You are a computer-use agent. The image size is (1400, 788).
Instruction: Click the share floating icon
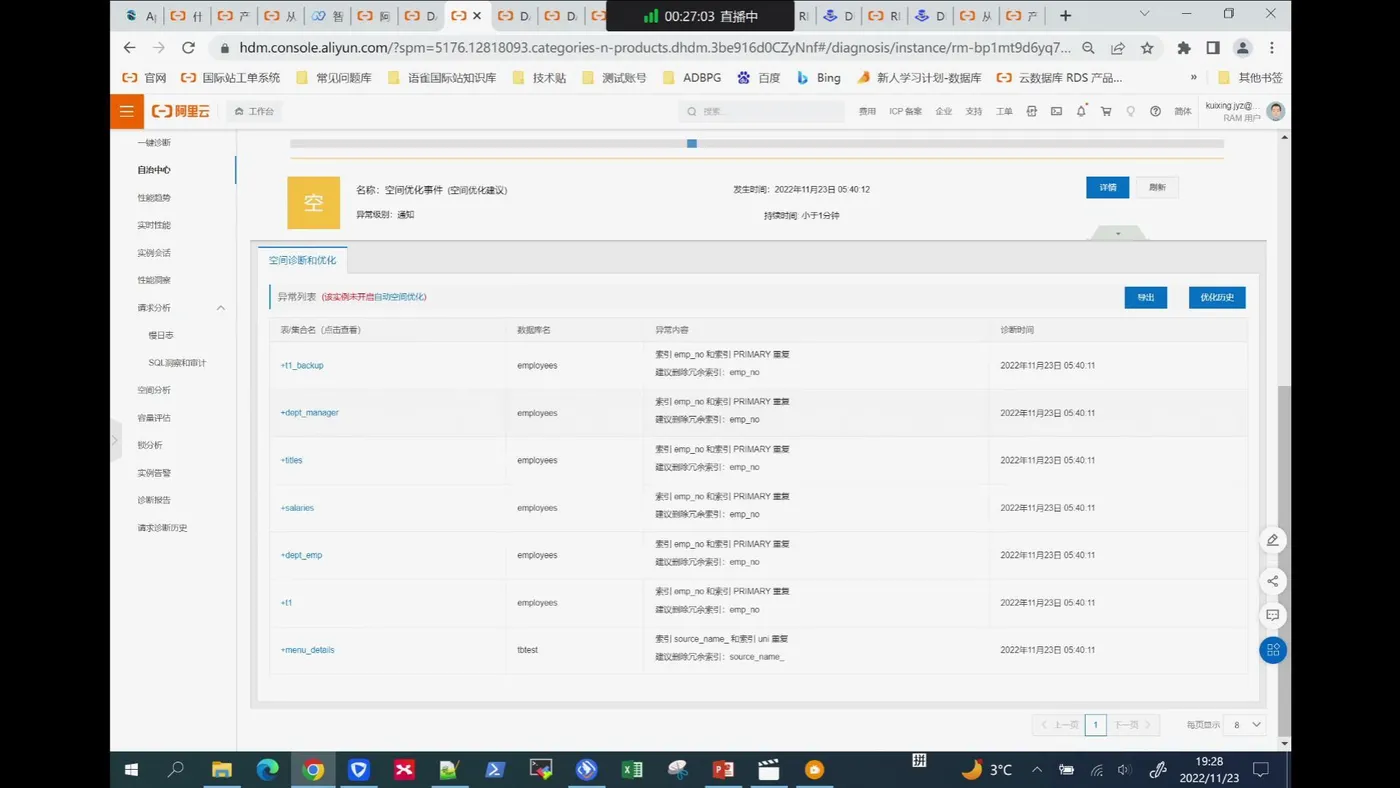click(1273, 581)
